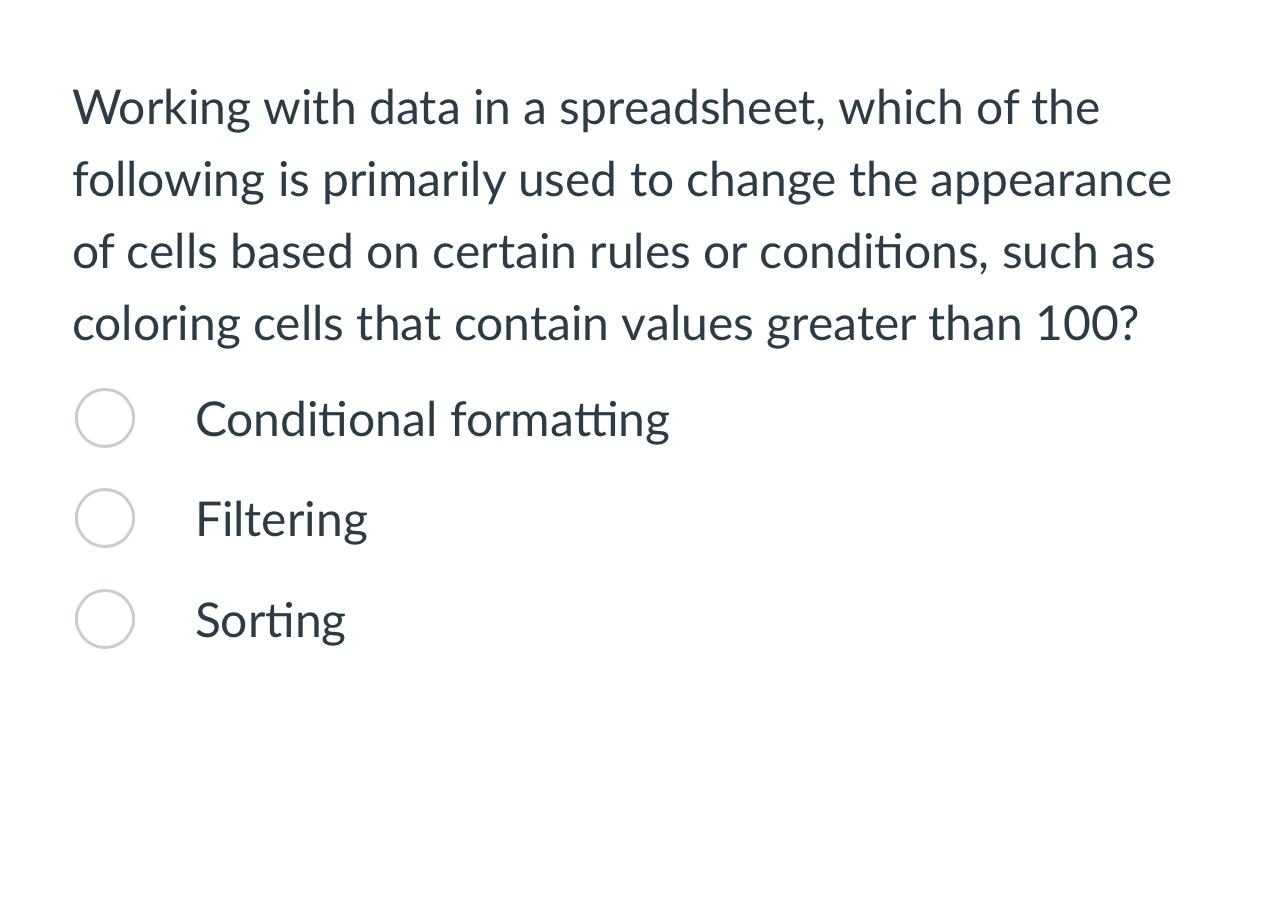1284x908 pixels.
Task: Click the unselected circle beside Conditional formatting
Action: point(104,420)
